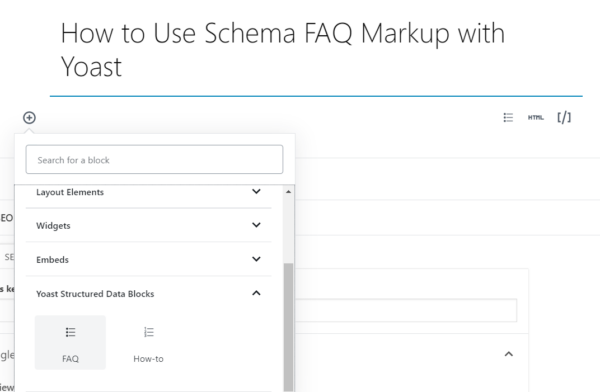Viewport: 600px width, 392px height.
Task: Click the FAQ label under the block
Action: pyautogui.click(x=70, y=359)
